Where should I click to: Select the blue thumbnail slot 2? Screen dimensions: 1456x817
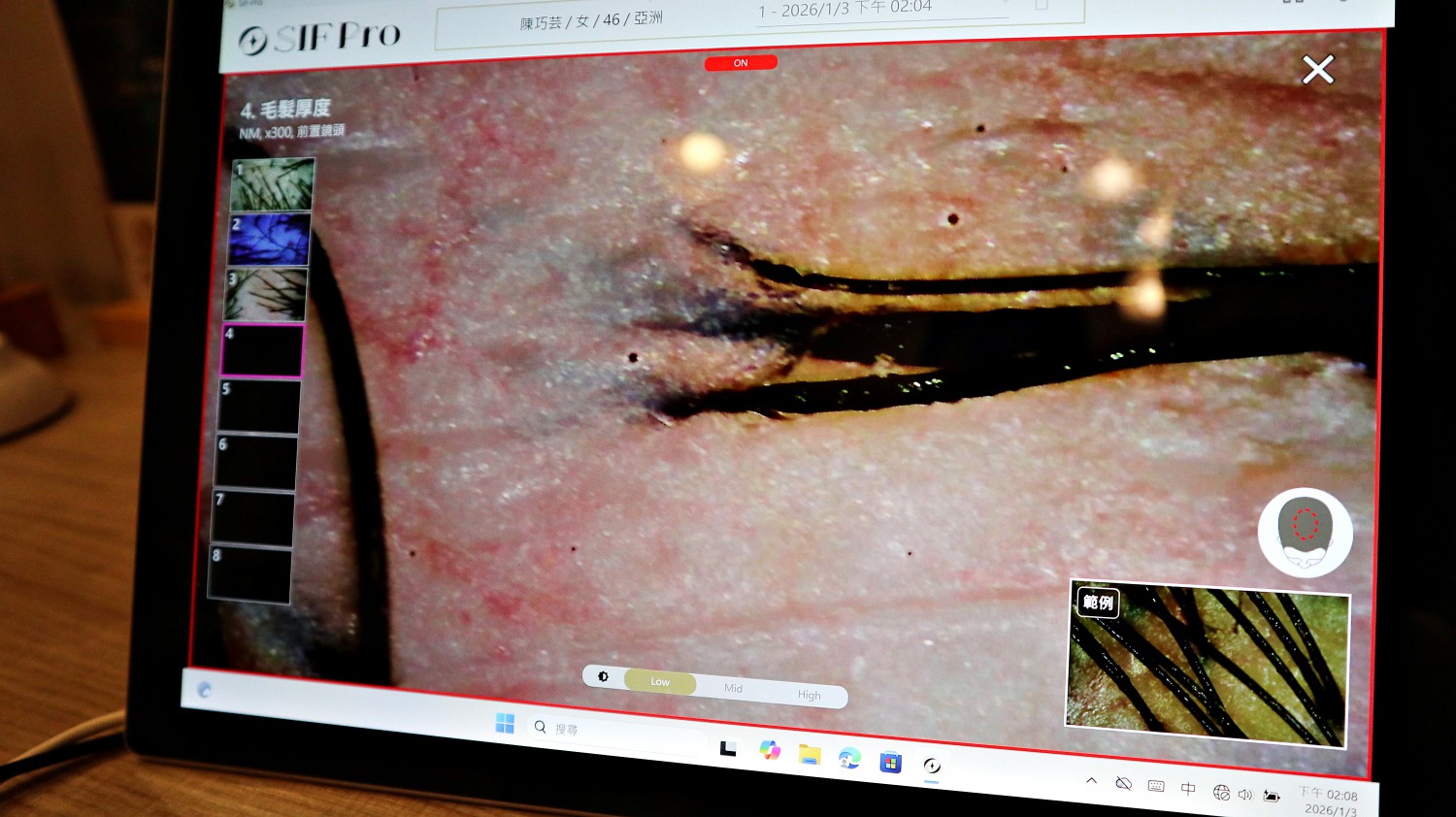pyautogui.click(x=269, y=240)
